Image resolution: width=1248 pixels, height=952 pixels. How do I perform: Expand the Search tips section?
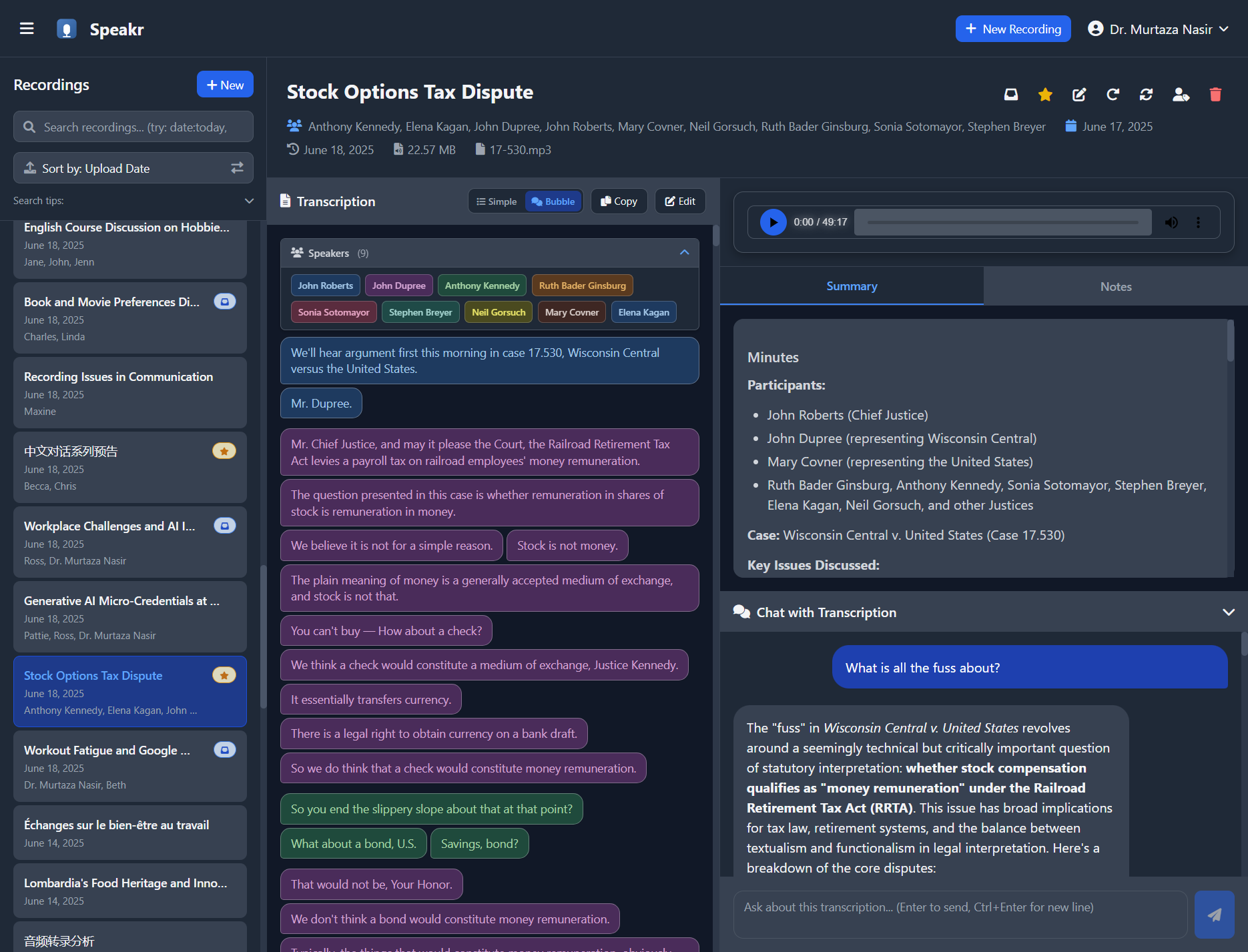(133, 201)
